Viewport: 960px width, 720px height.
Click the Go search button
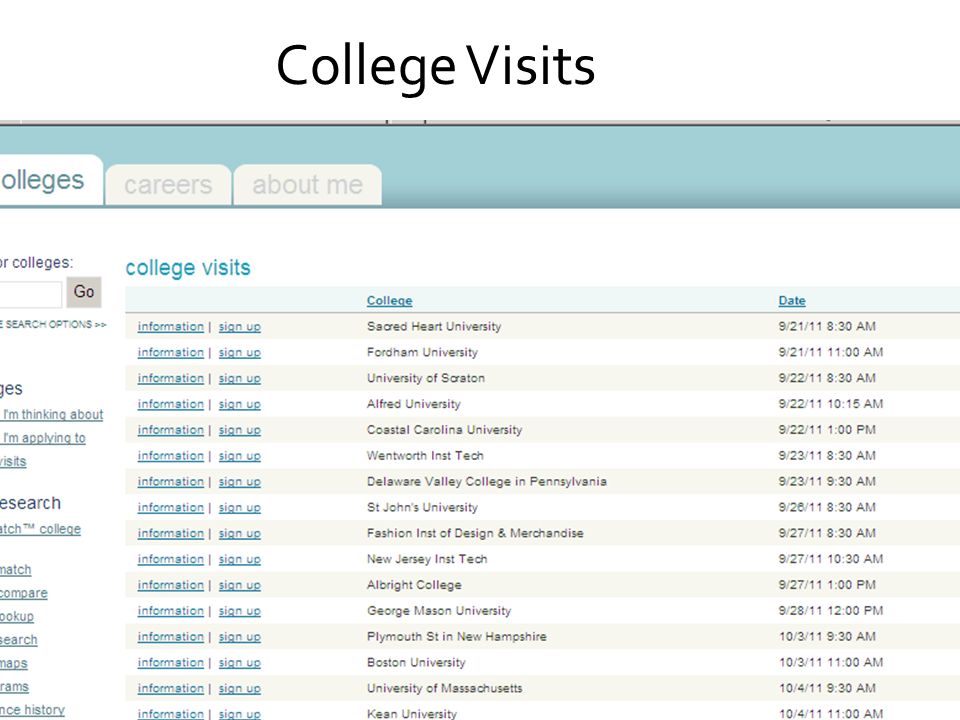pyautogui.click(x=84, y=292)
